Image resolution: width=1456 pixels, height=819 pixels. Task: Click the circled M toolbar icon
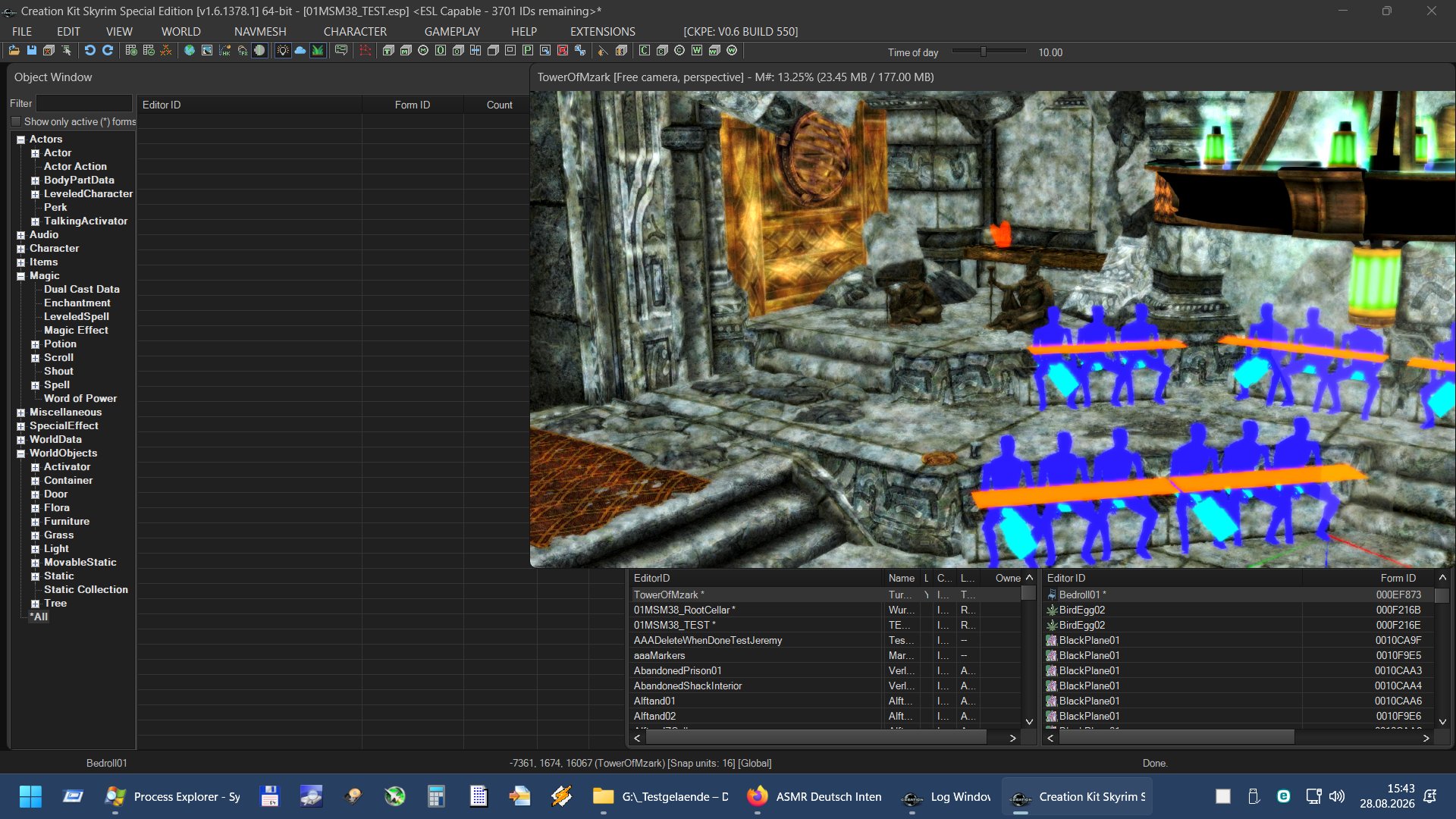coord(423,51)
